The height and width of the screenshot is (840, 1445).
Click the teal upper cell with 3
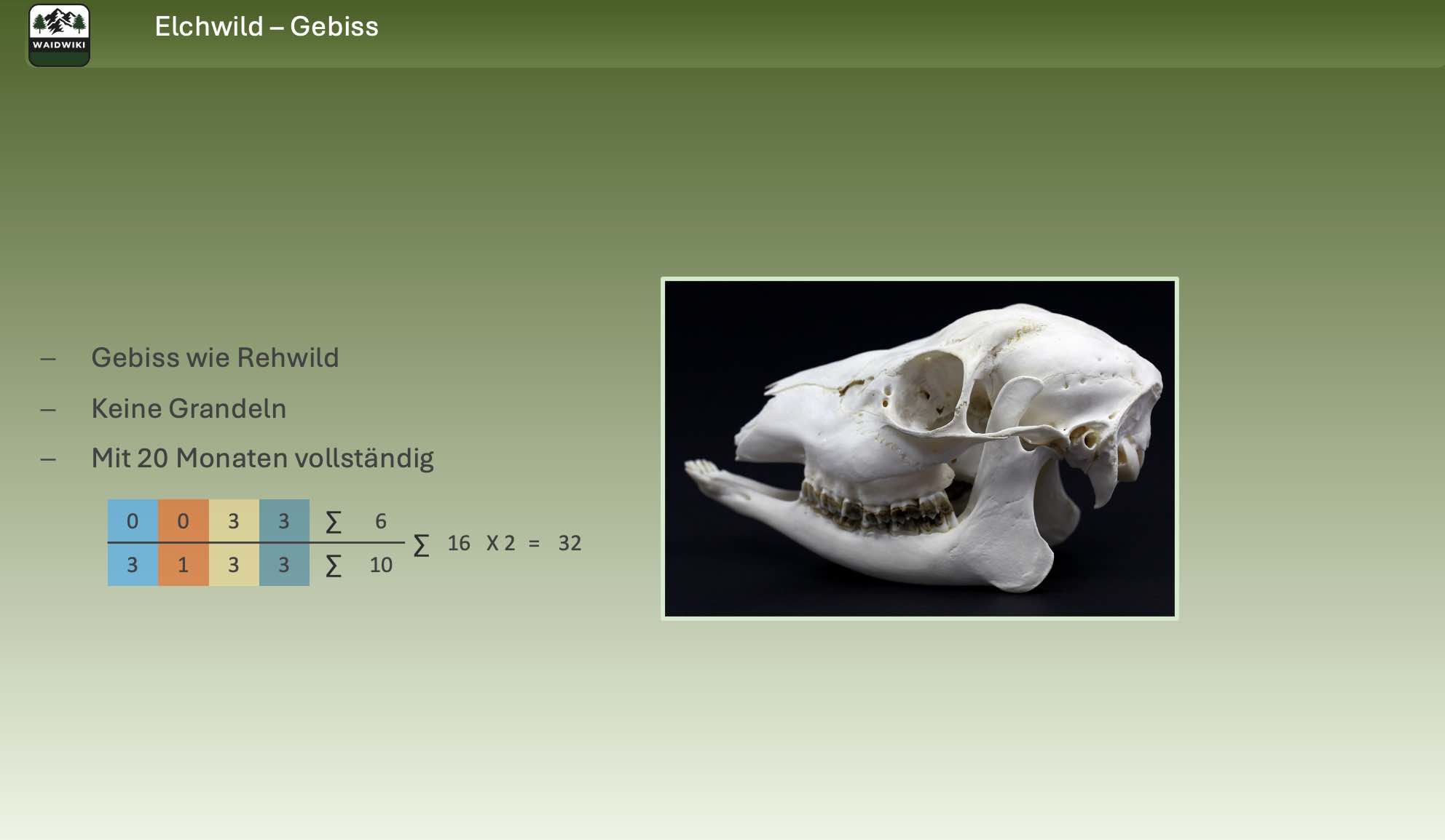coord(284,520)
